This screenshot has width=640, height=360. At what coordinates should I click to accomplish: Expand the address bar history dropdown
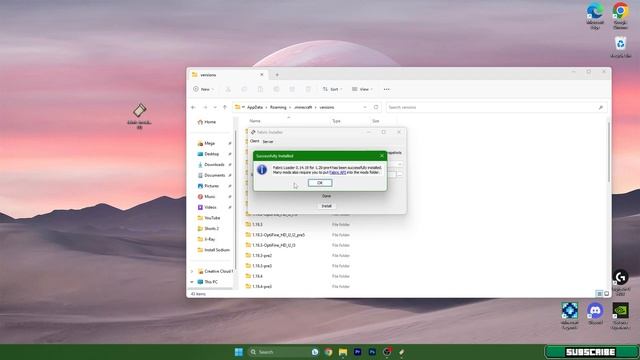pyautogui.click(x=365, y=107)
